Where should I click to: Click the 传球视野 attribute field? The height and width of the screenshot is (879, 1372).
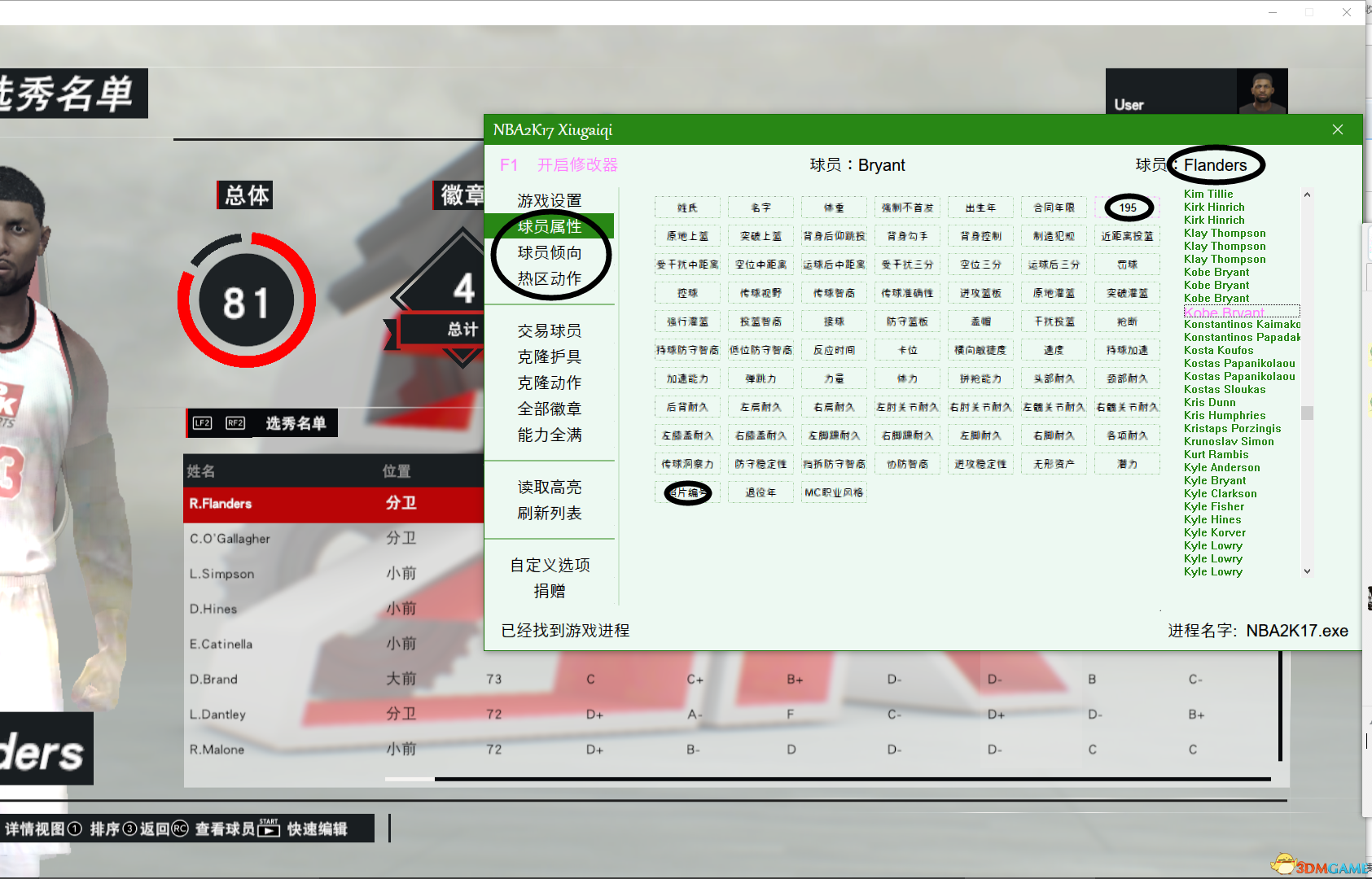click(x=761, y=293)
